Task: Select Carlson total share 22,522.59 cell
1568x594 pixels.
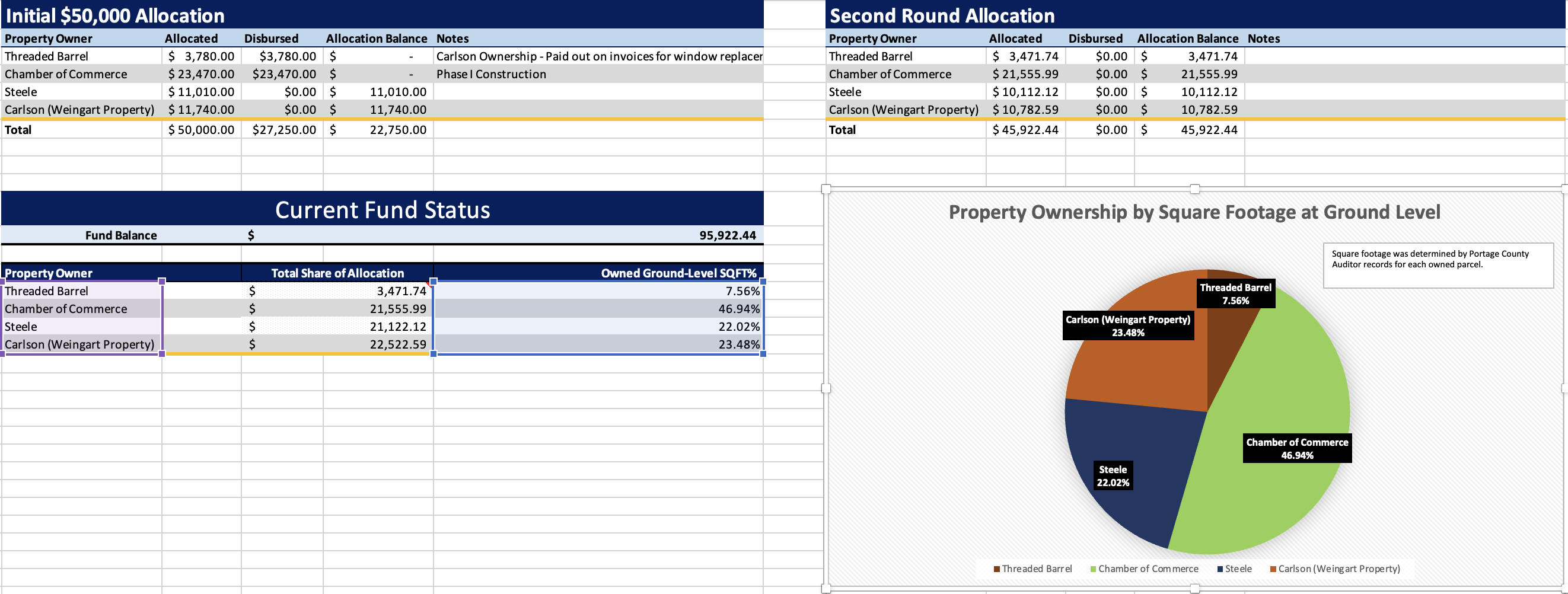Action: (x=337, y=344)
